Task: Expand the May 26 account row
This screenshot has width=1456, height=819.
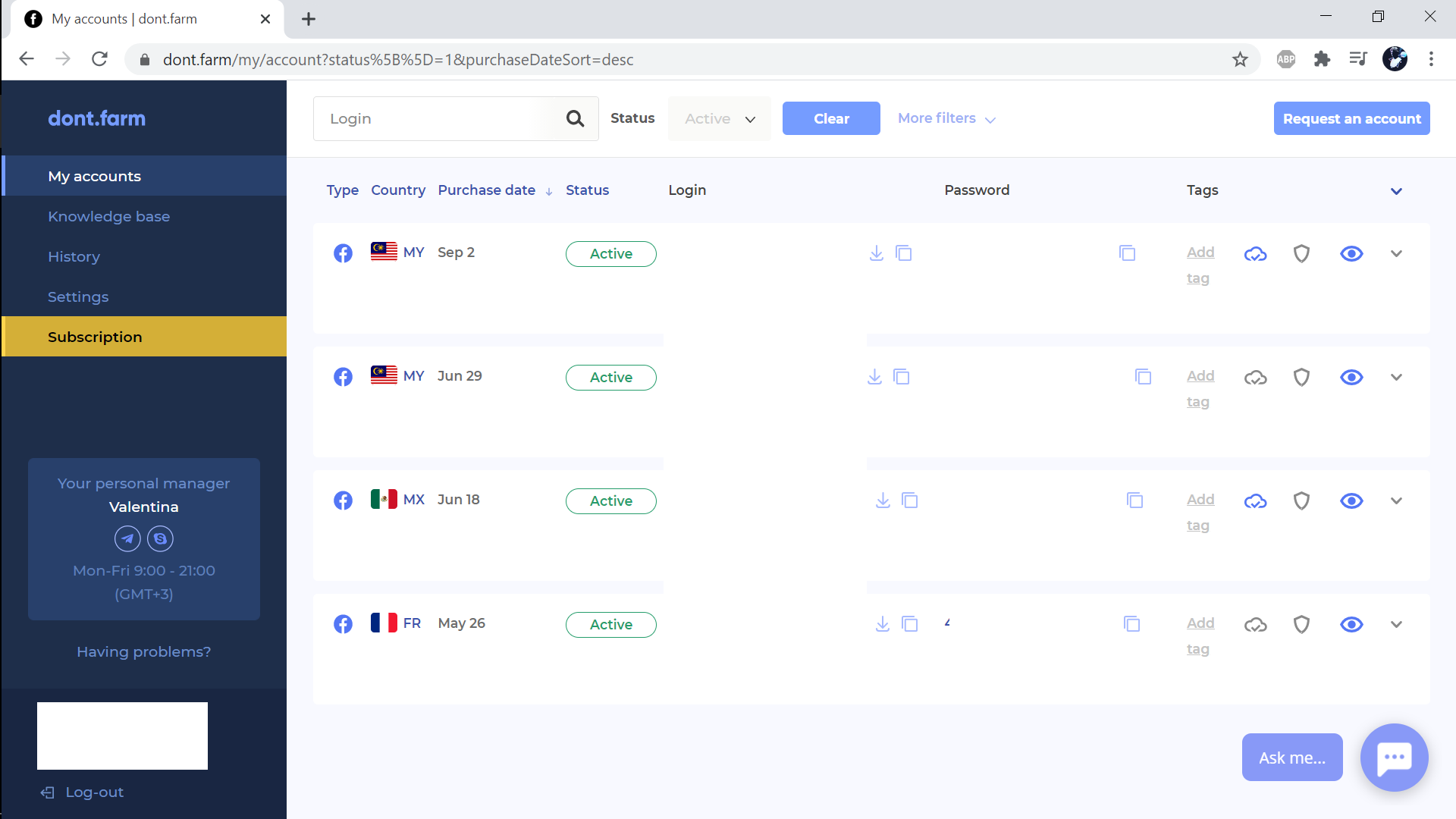Action: 1396,624
